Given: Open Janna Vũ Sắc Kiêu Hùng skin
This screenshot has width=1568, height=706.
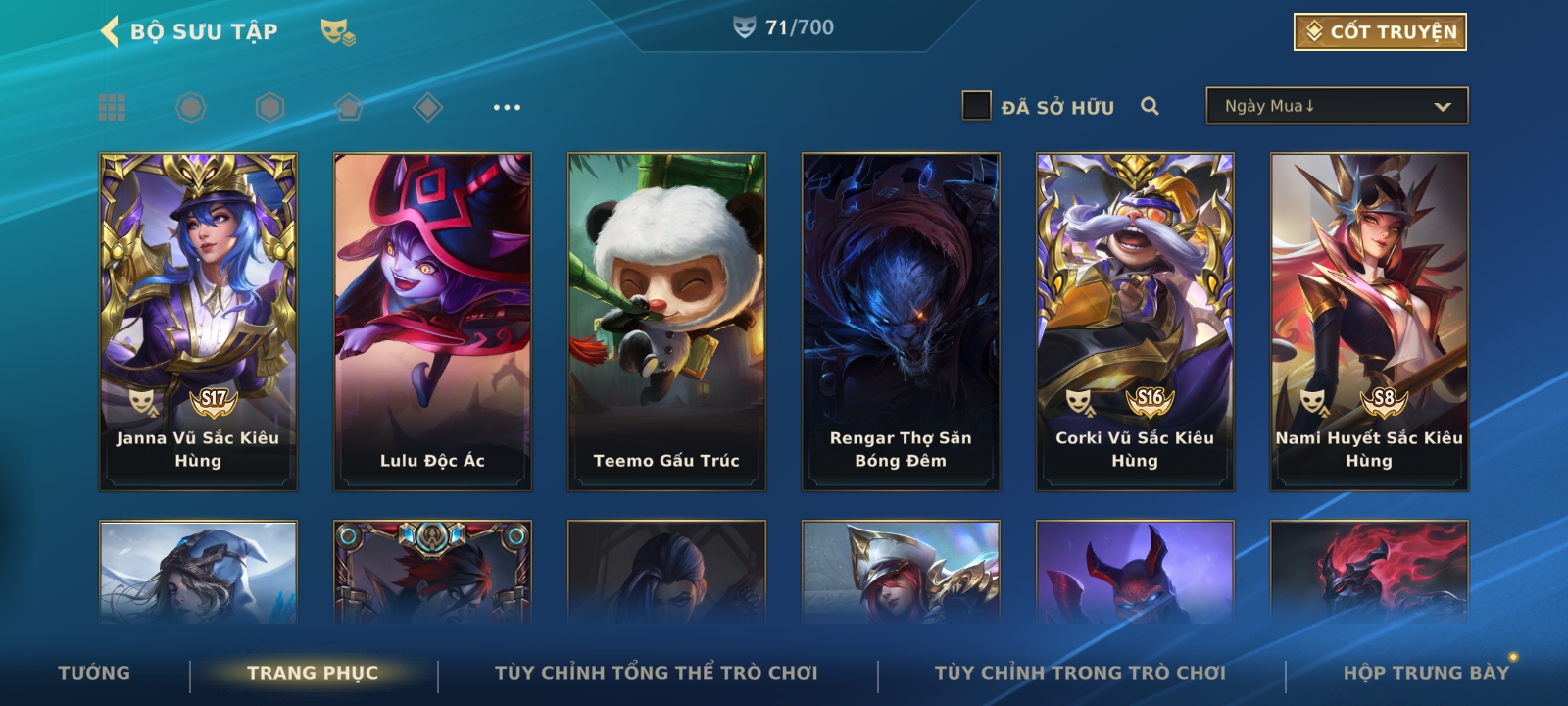Looking at the screenshot, I should click(198, 322).
